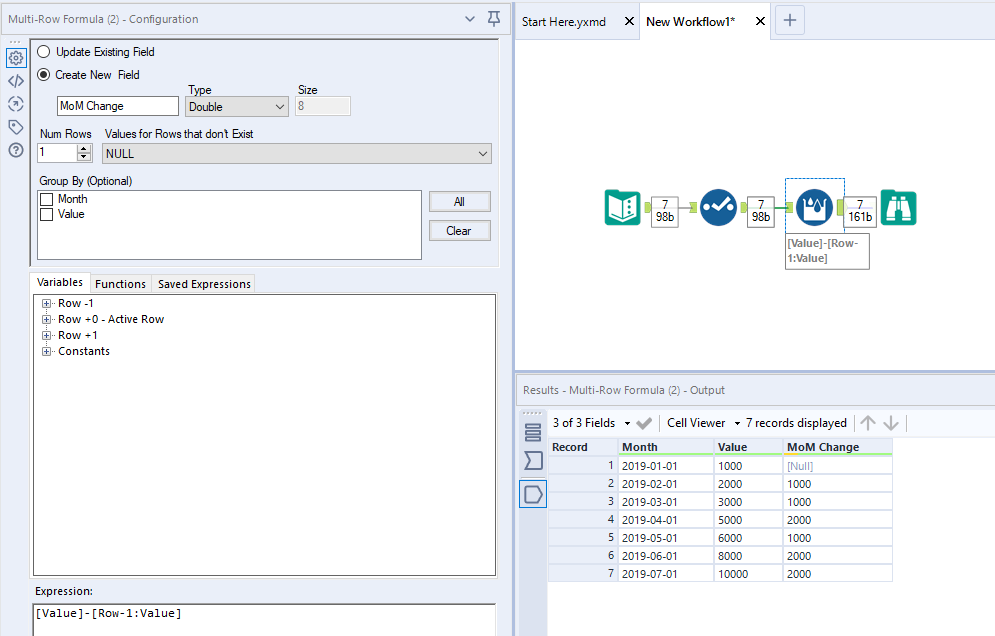Screen dimensions: 995x636
Task: Select Update Existing Field radio button
Action: [x=44, y=52]
